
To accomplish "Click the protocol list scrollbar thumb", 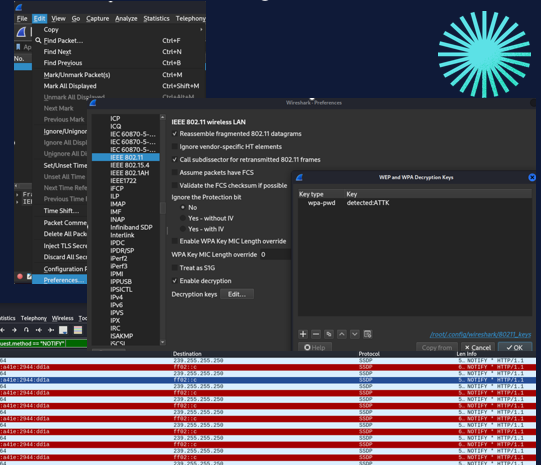I will 163,208.
